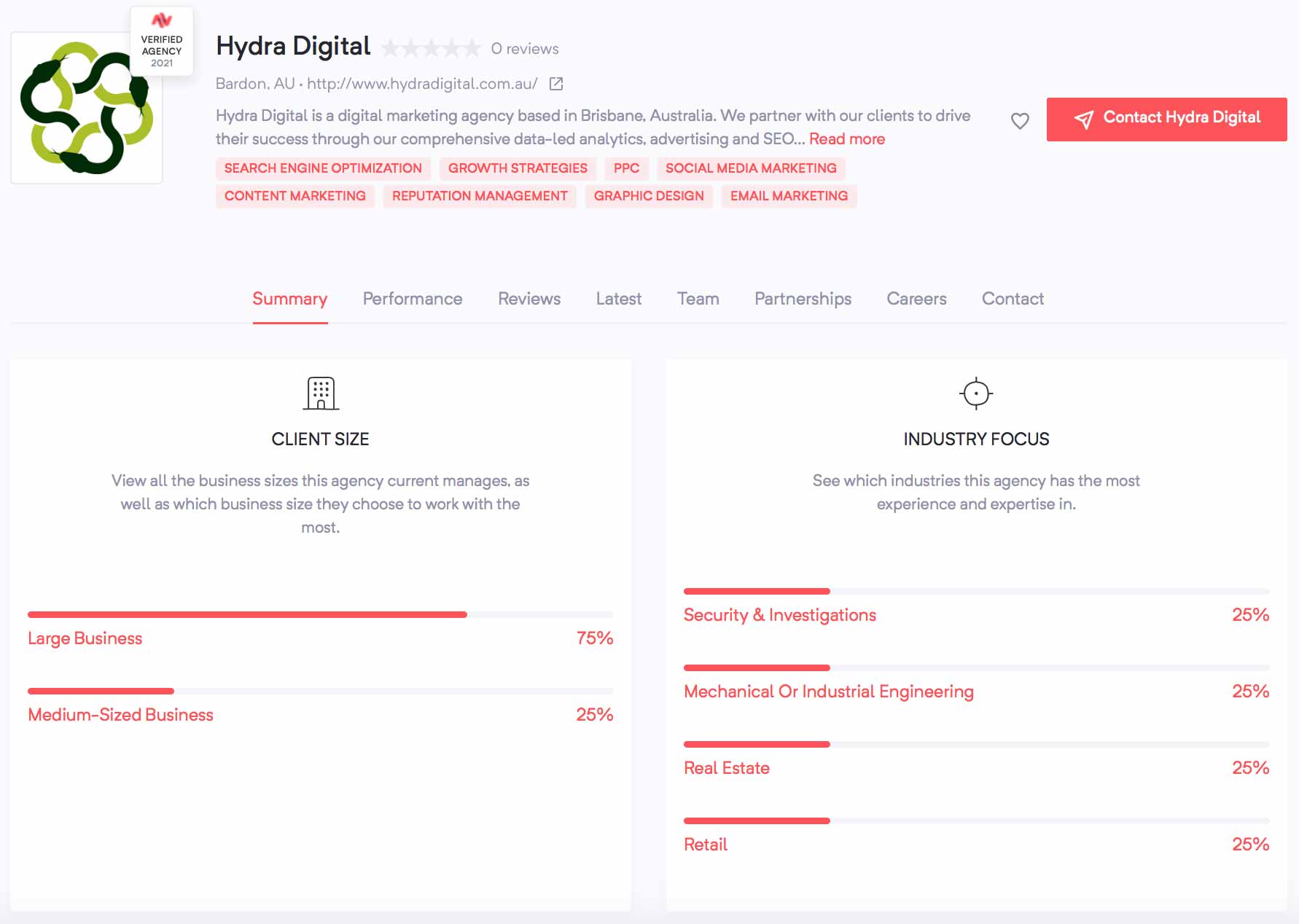Go to the Partnerships tab
Viewport: 1299px width, 924px height.
tap(803, 299)
